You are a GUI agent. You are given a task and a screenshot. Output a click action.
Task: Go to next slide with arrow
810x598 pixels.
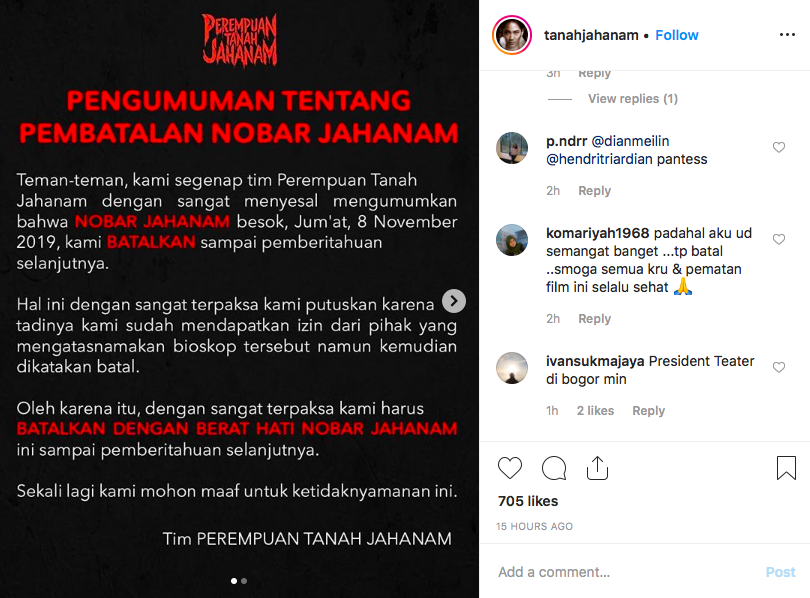pyautogui.click(x=454, y=301)
